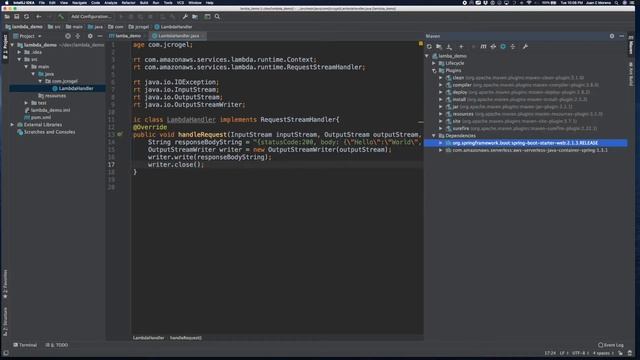Expand External Libraries node
Viewport: 640px width, 360px height.
point(12,124)
